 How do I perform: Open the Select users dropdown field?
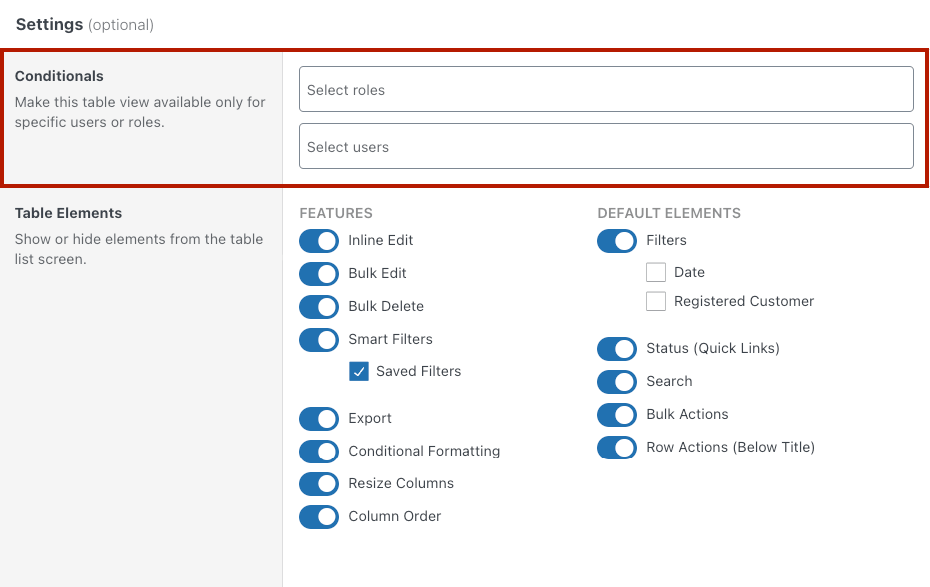coord(606,147)
